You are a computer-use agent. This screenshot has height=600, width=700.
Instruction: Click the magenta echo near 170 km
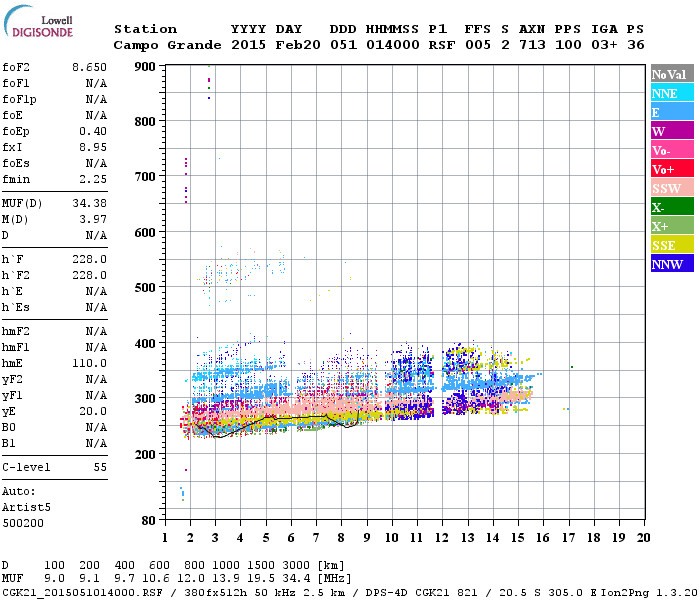coord(186,470)
